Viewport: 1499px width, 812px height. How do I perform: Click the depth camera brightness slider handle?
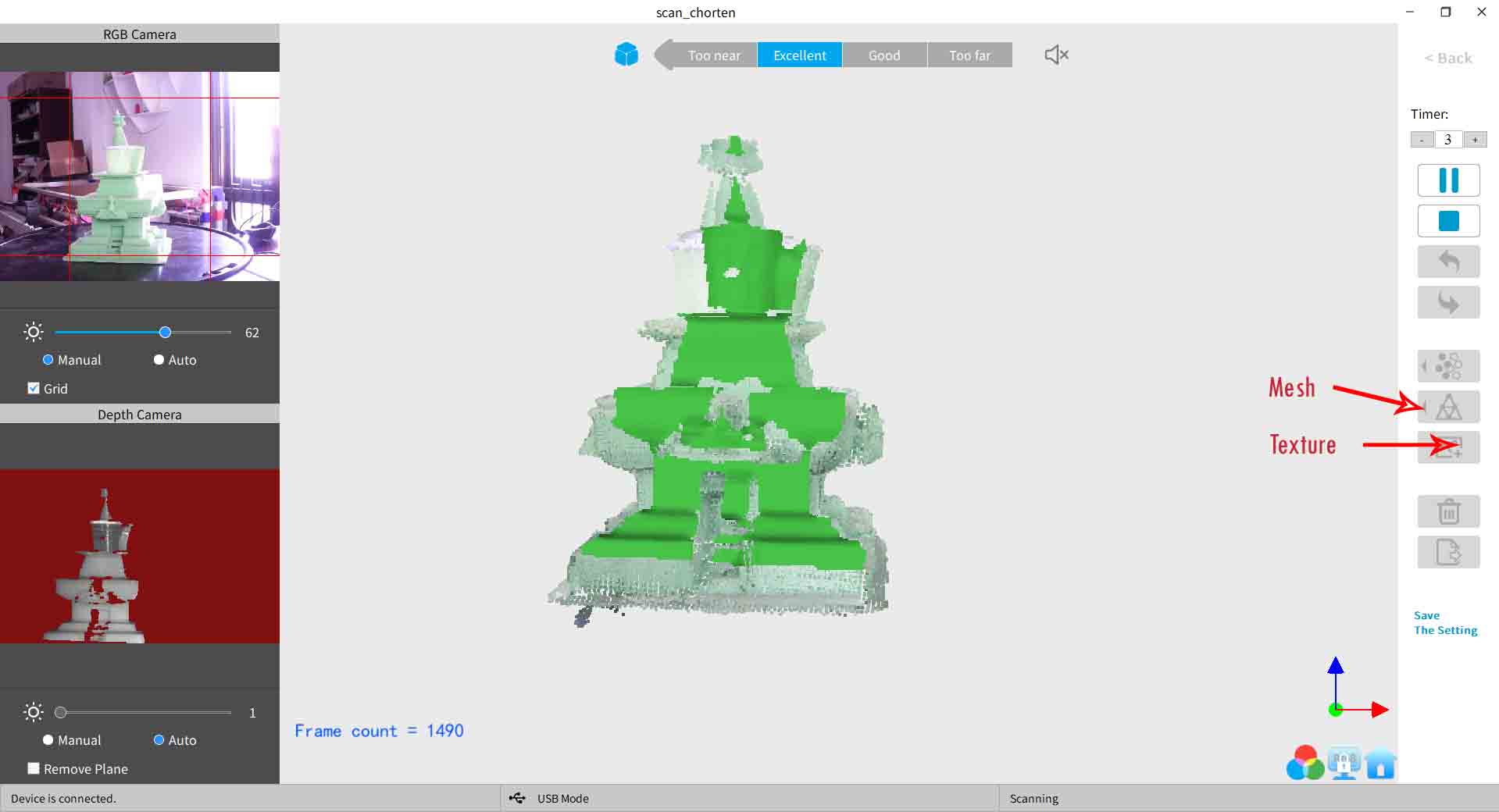(60, 712)
